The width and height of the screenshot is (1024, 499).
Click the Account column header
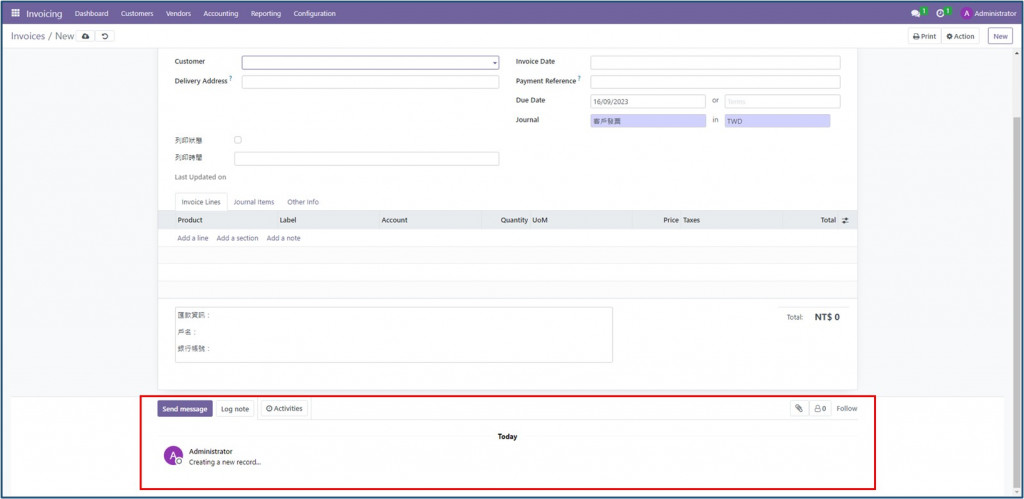394,220
